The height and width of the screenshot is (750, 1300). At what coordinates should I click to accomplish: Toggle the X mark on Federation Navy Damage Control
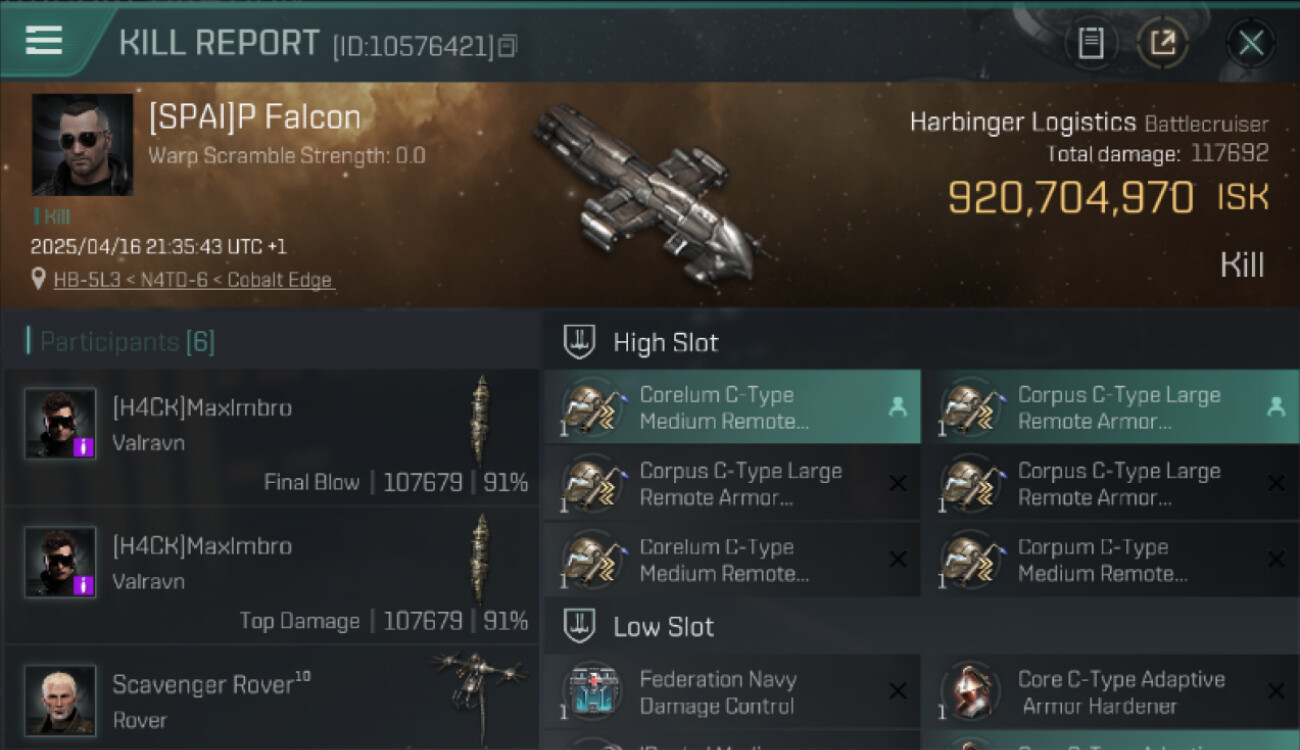click(x=898, y=691)
